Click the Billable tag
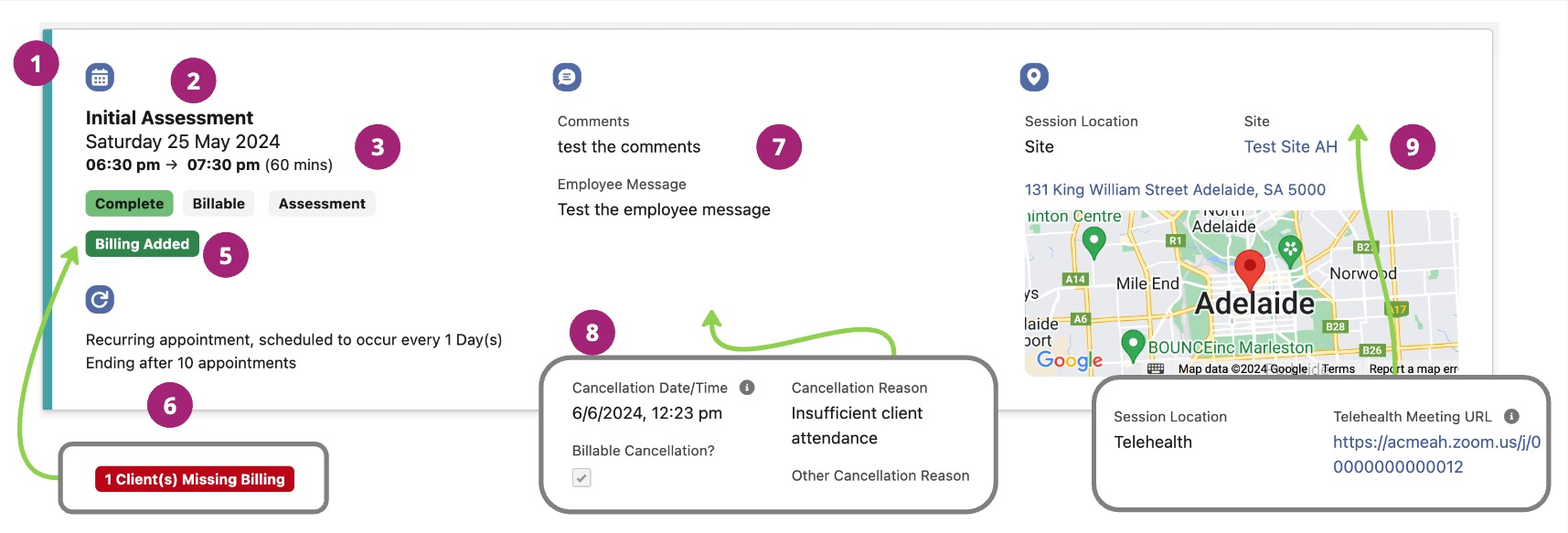The width and height of the screenshot is (1568, 533). (x=219, y=204)
